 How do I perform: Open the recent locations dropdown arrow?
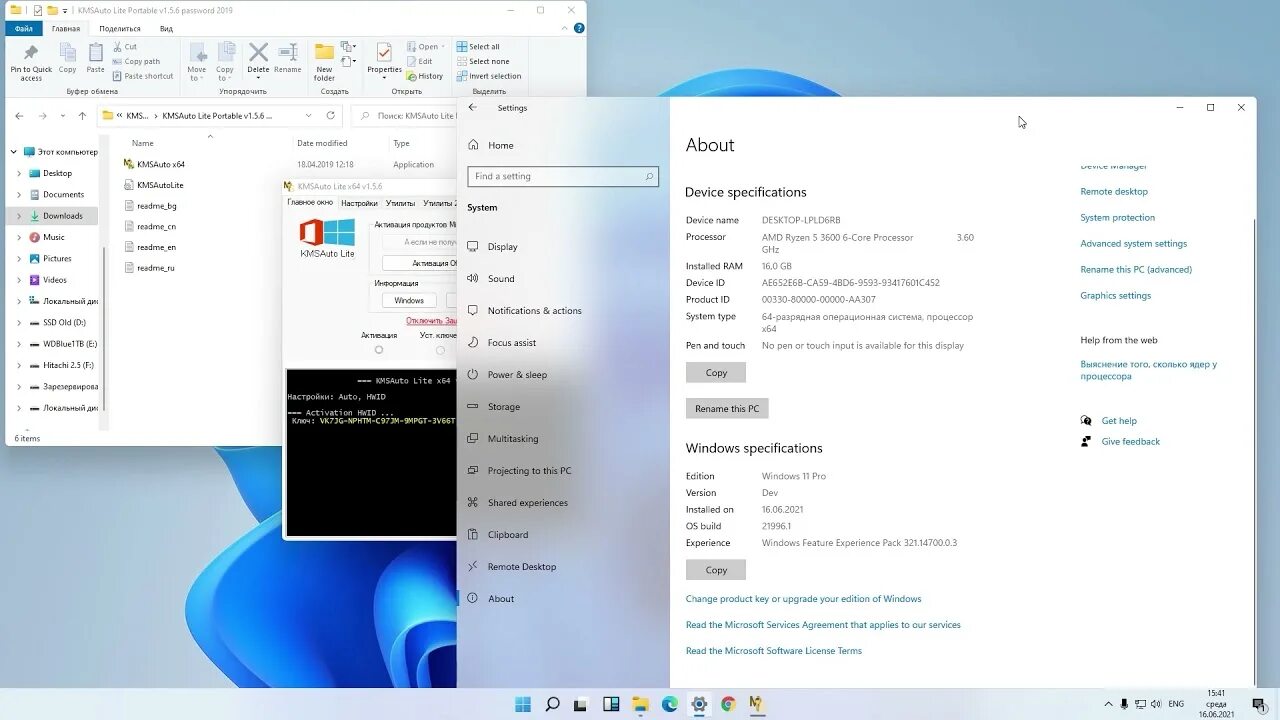click(64, 116)
